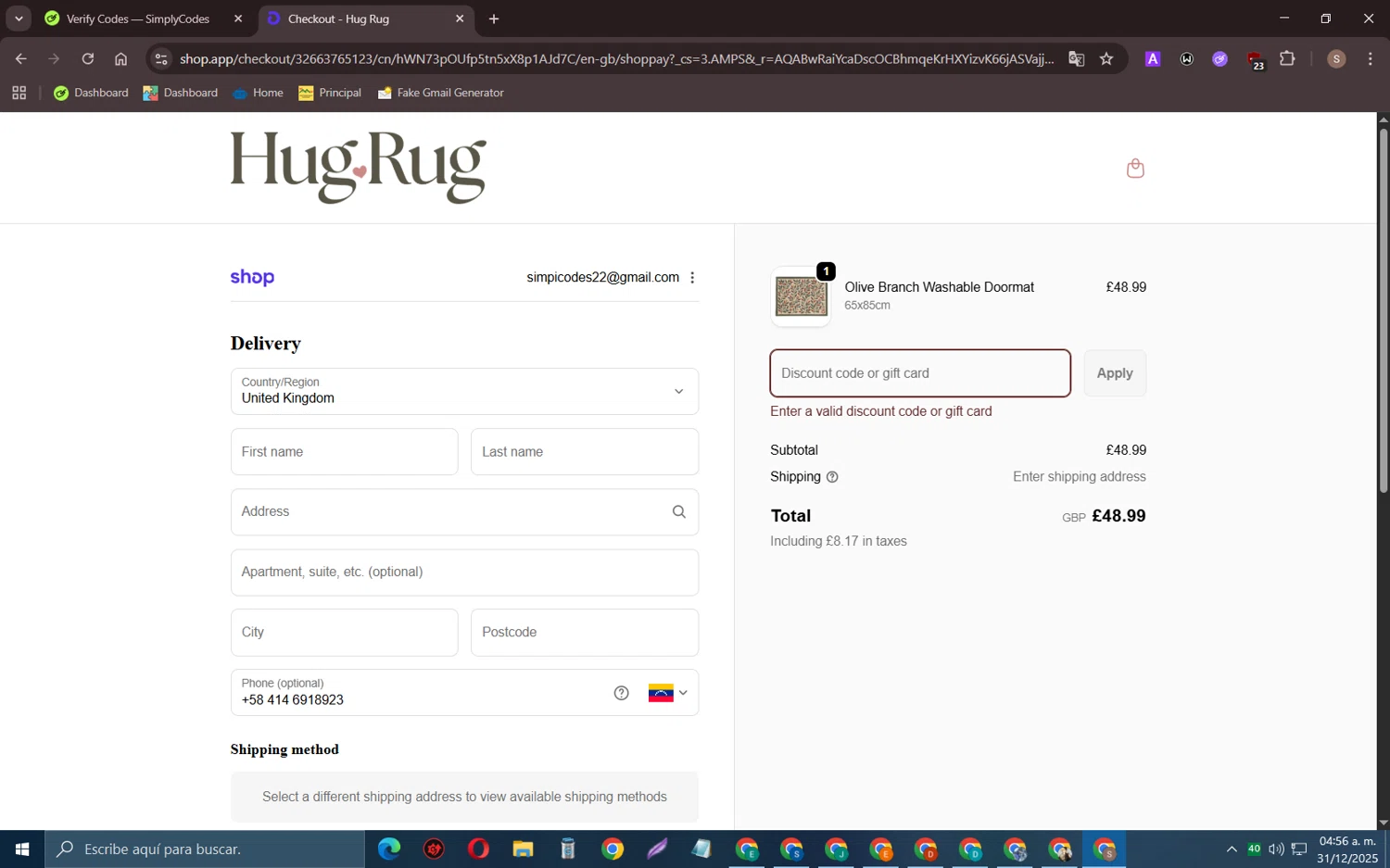Click "Enter a valid discount code" error text
Image resolution: width=1390 pixels, height=868 pixels.
[881, 411]
